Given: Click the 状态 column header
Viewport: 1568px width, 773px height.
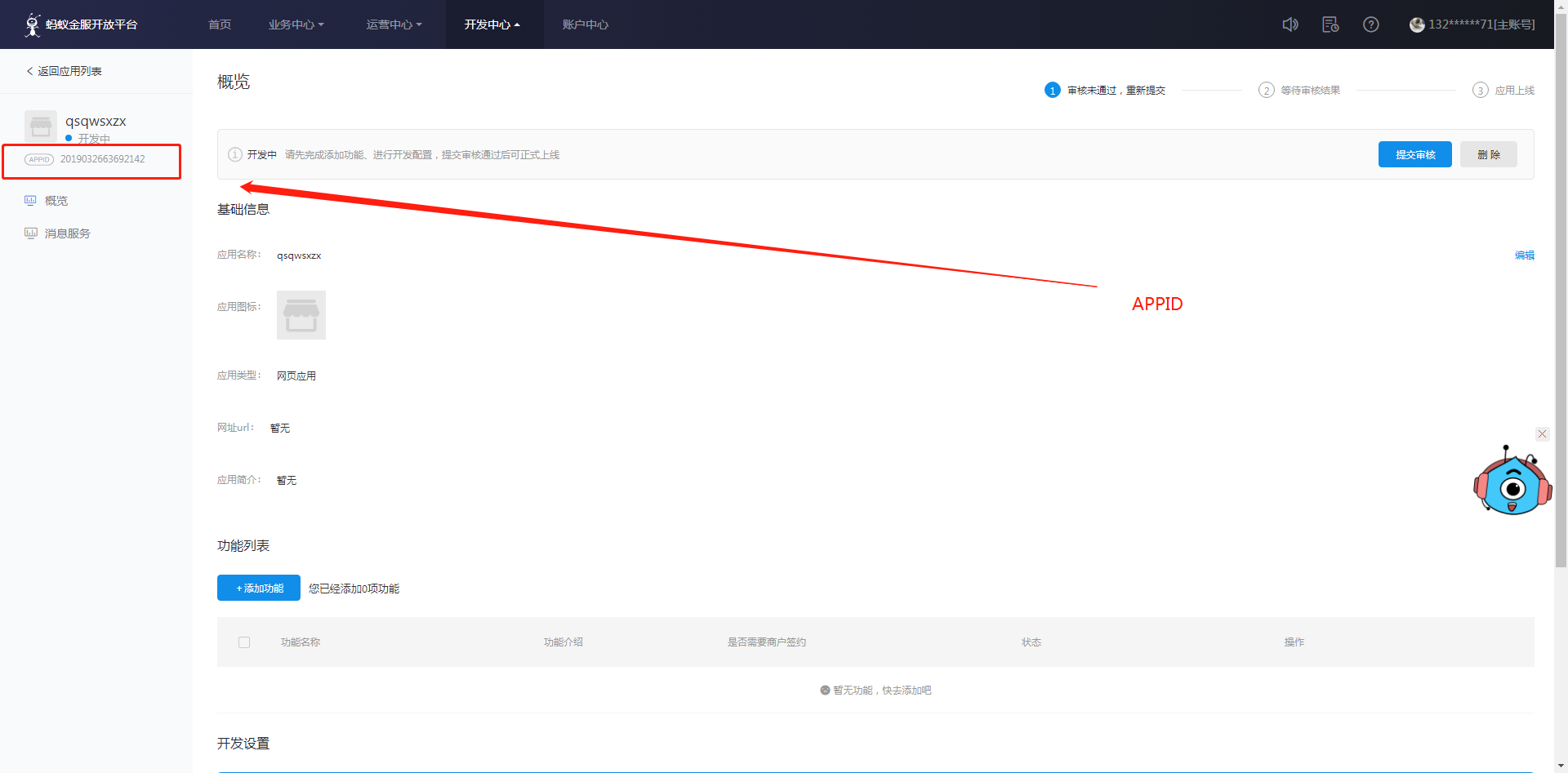Looking at the screenshot, I should pos(1031,642).
